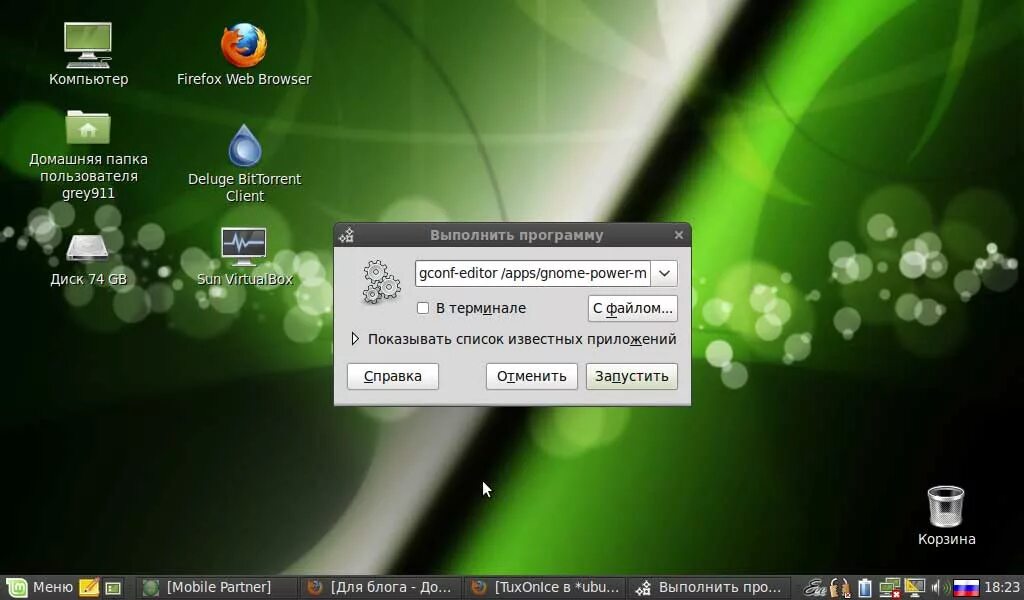Switch to TuxOnIce Firefox taskbar window

(x=545, y=587)
